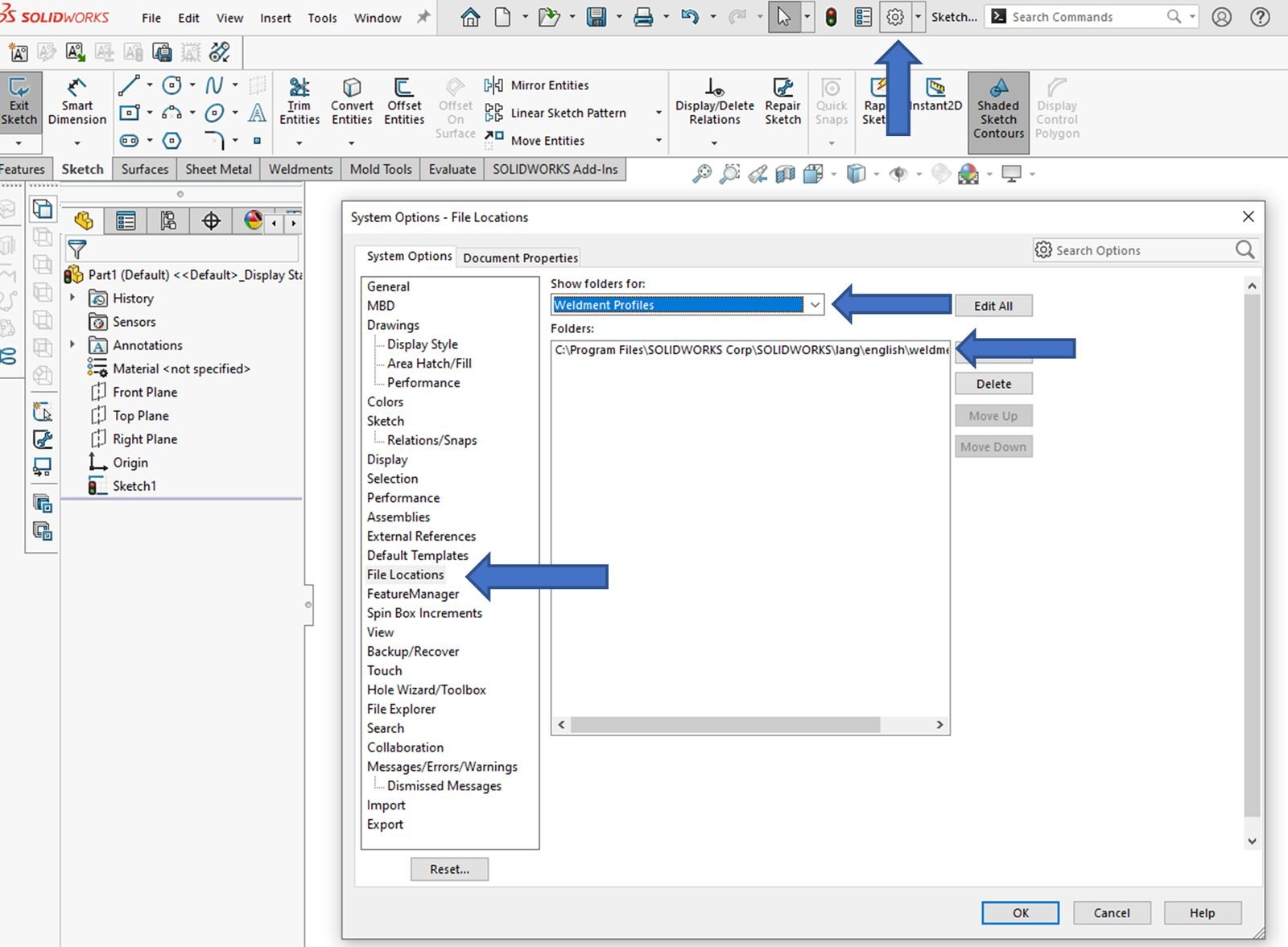Expand the History tree node
The height and width of the screenshot is (947, 1288).
pos(72,298)
